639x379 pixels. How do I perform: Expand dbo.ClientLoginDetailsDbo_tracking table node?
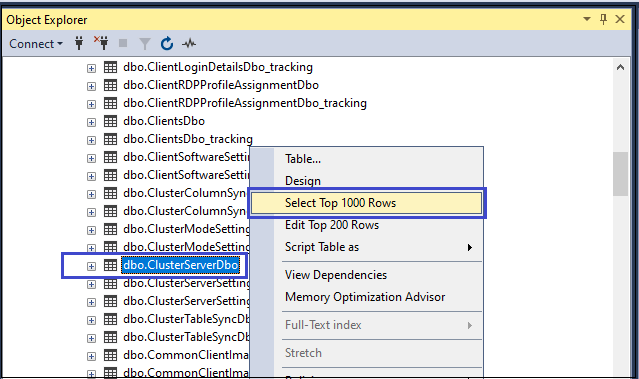click(x=91, y=68)
